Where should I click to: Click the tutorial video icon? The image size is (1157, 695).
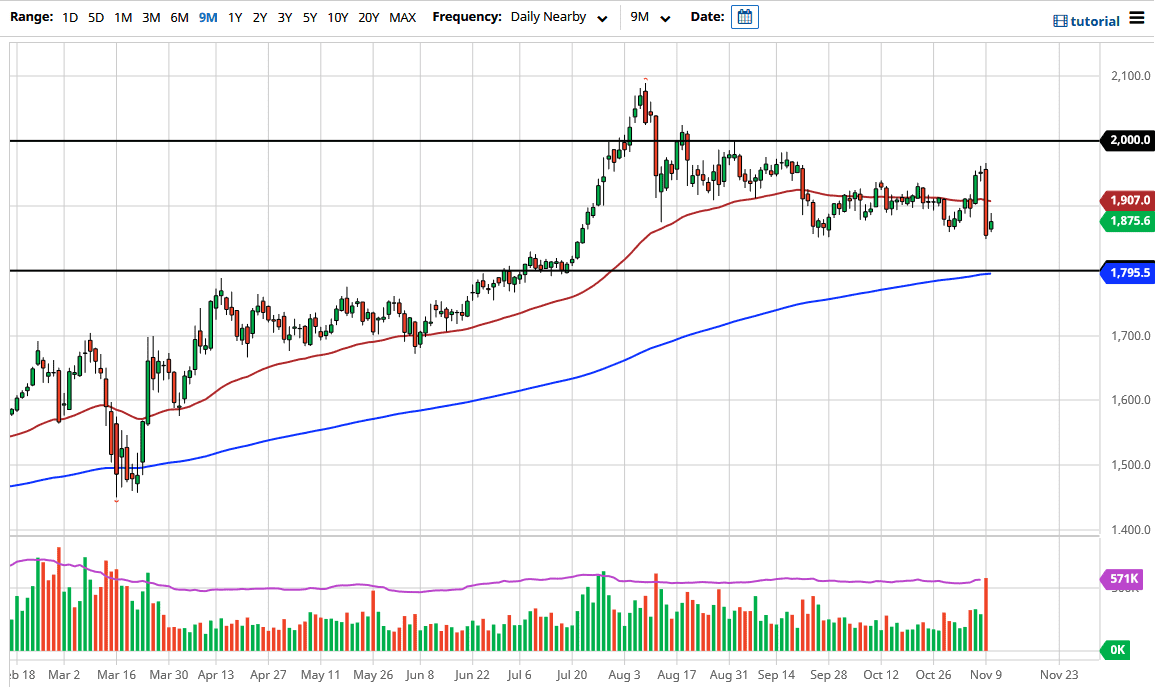tap(1060, 21)
